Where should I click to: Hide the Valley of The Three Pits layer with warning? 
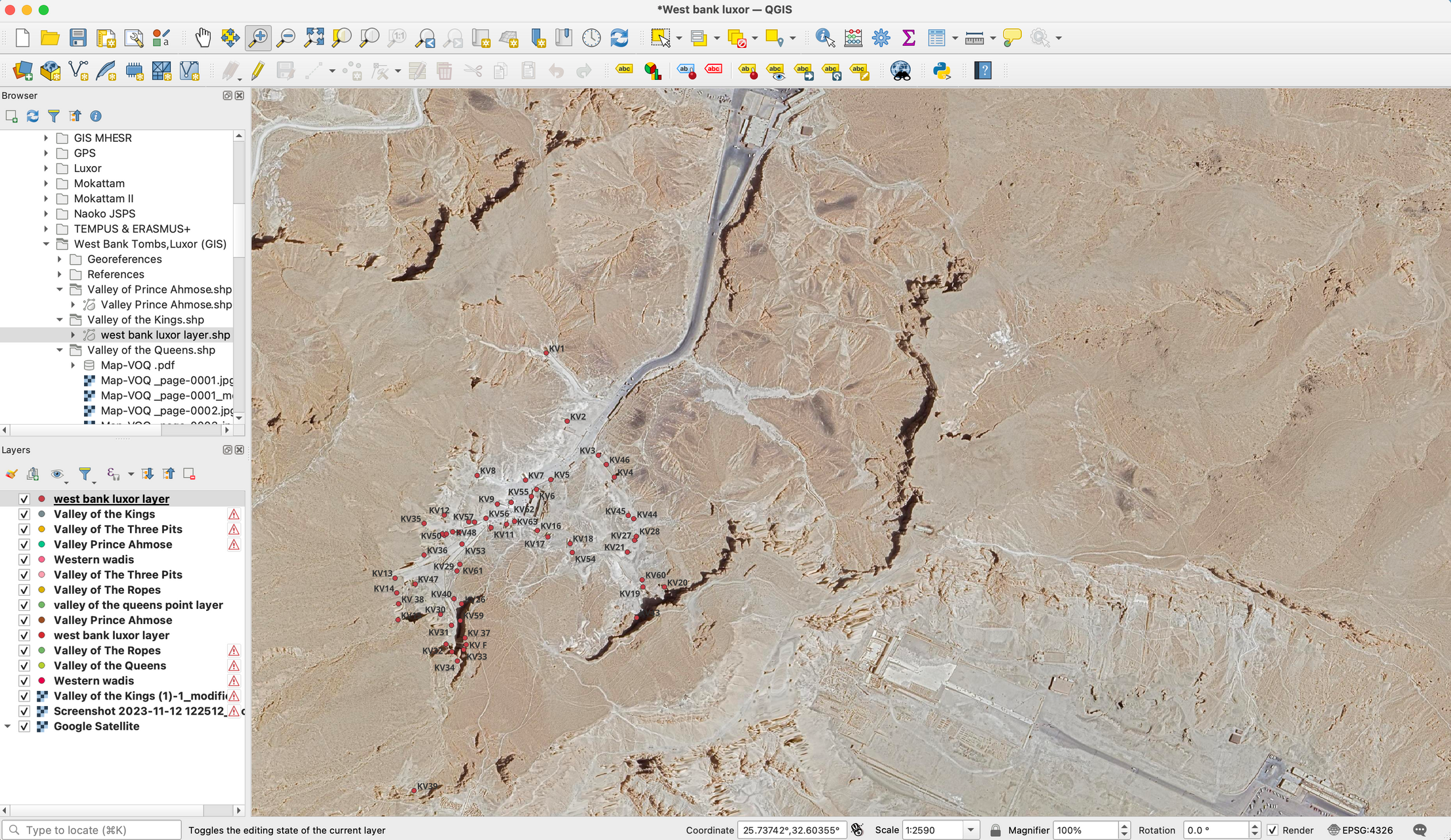24,529
